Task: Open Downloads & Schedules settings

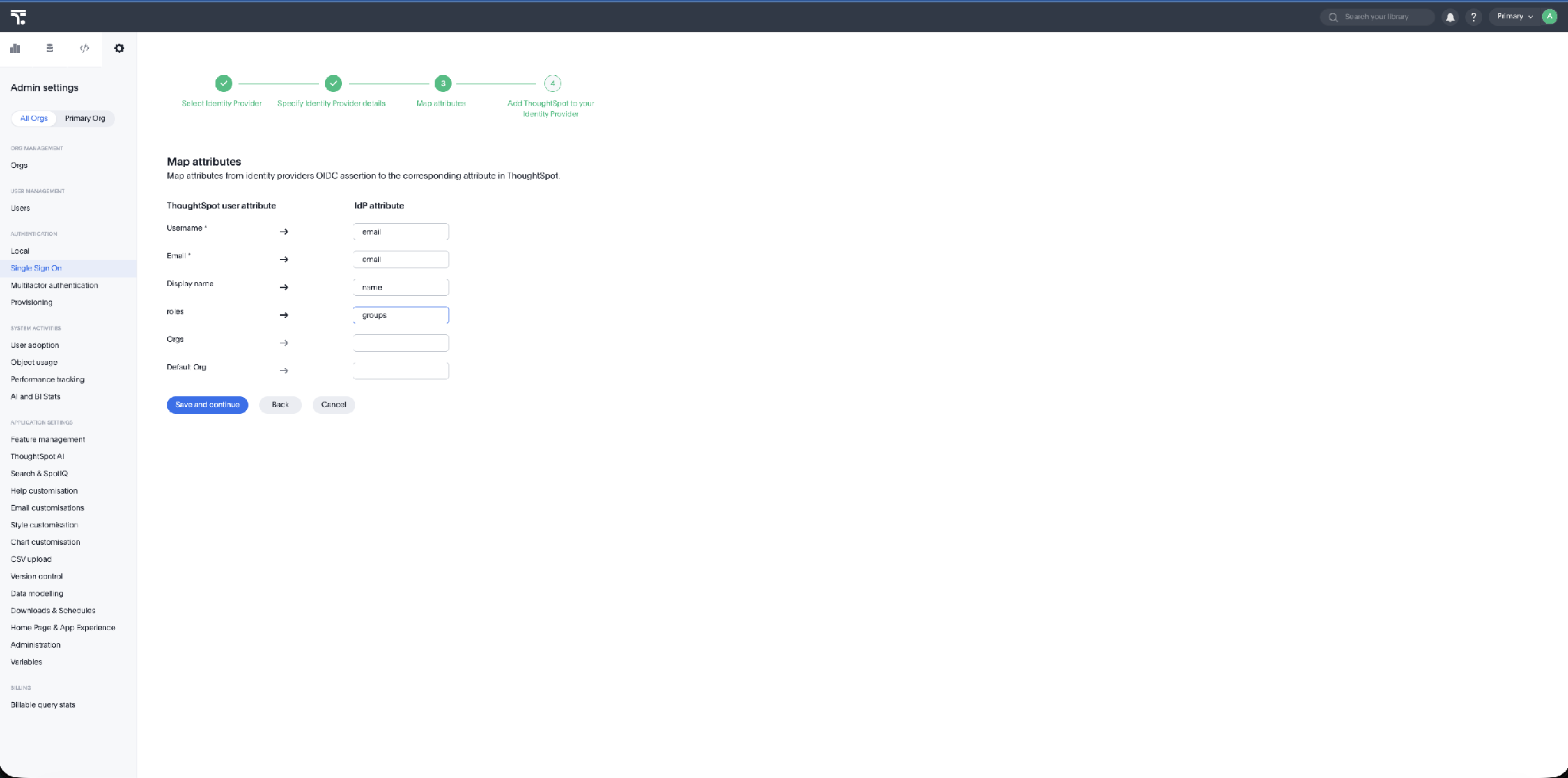Action: coord(53,611)
